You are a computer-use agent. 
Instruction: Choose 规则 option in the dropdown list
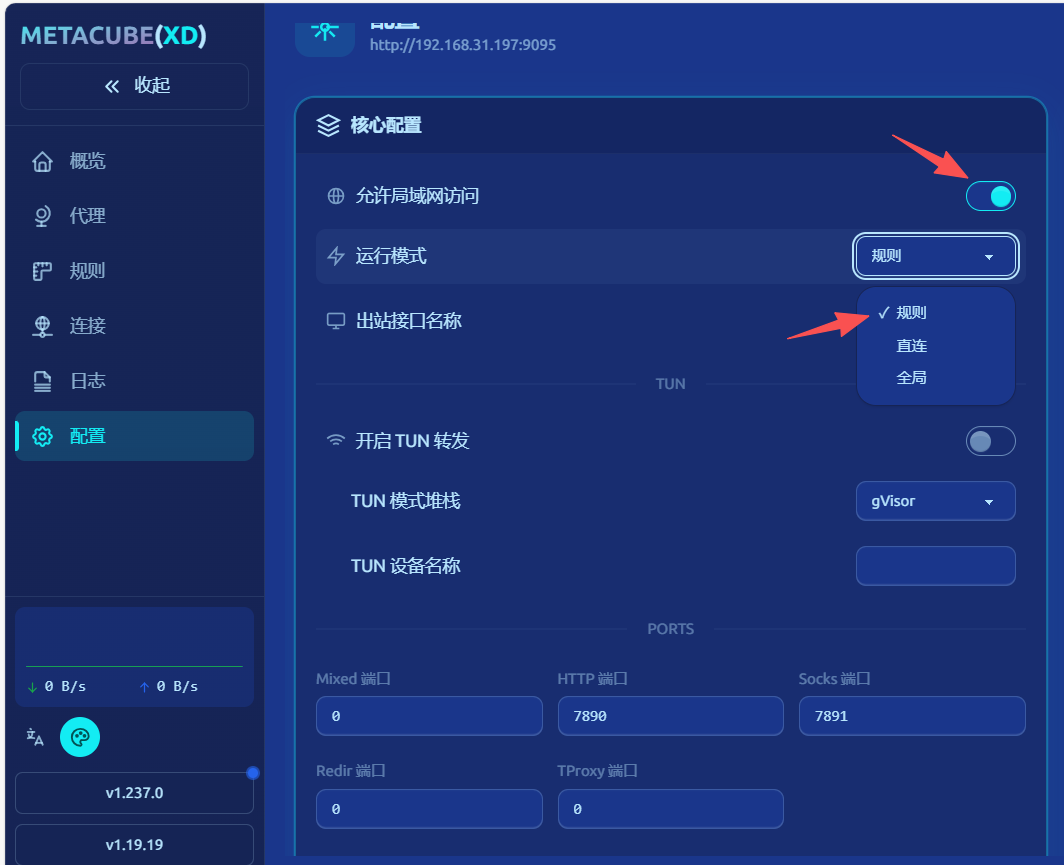click(935, 313)
